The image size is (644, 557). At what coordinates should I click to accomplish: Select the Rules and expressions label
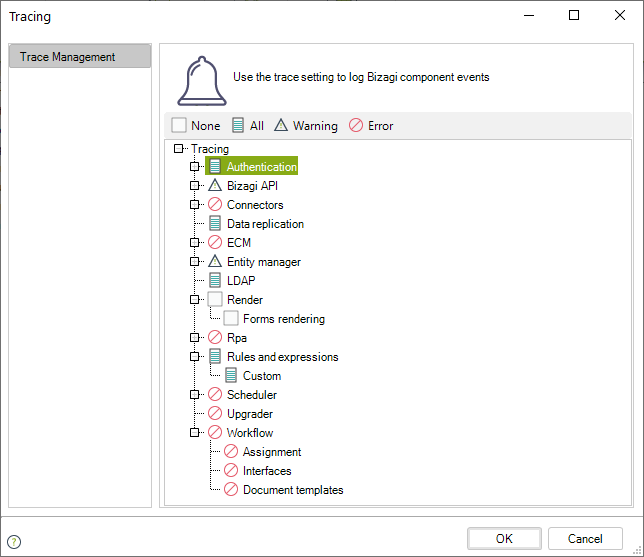tap(283, 357)
